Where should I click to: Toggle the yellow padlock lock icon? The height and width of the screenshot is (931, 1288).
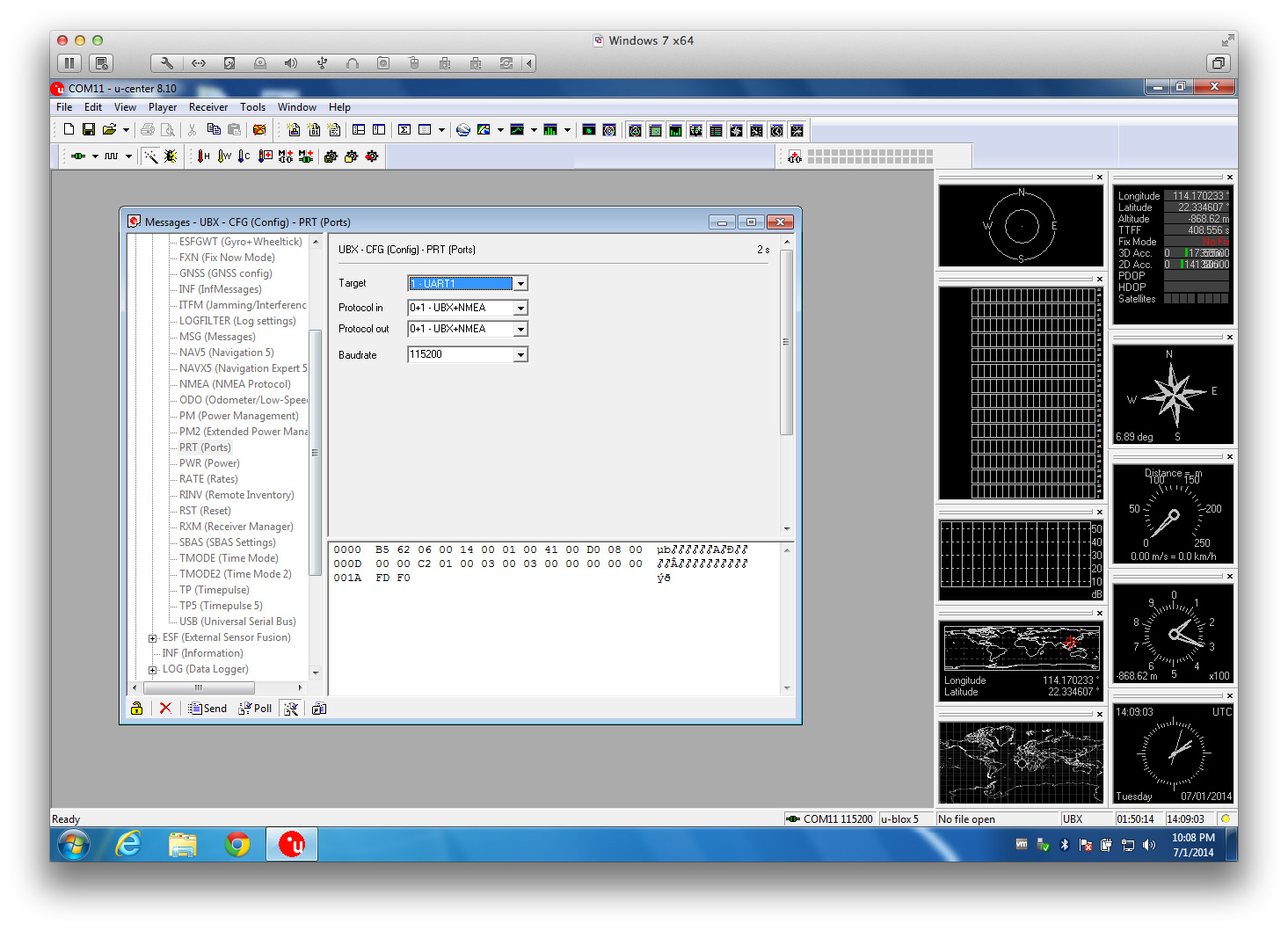click(136, 708)
